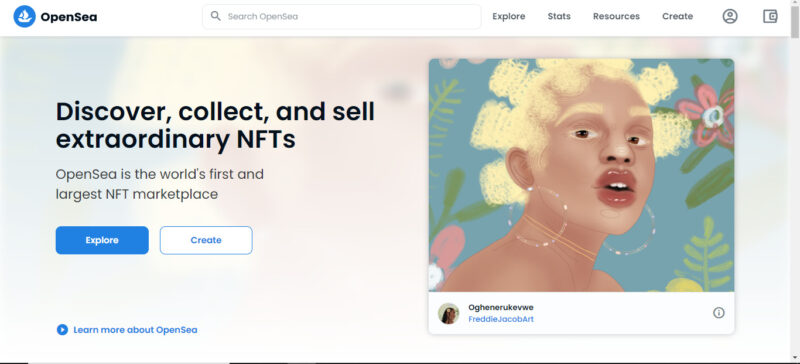
Task: Open the Stats navigation menu
Action: point(559,16)
